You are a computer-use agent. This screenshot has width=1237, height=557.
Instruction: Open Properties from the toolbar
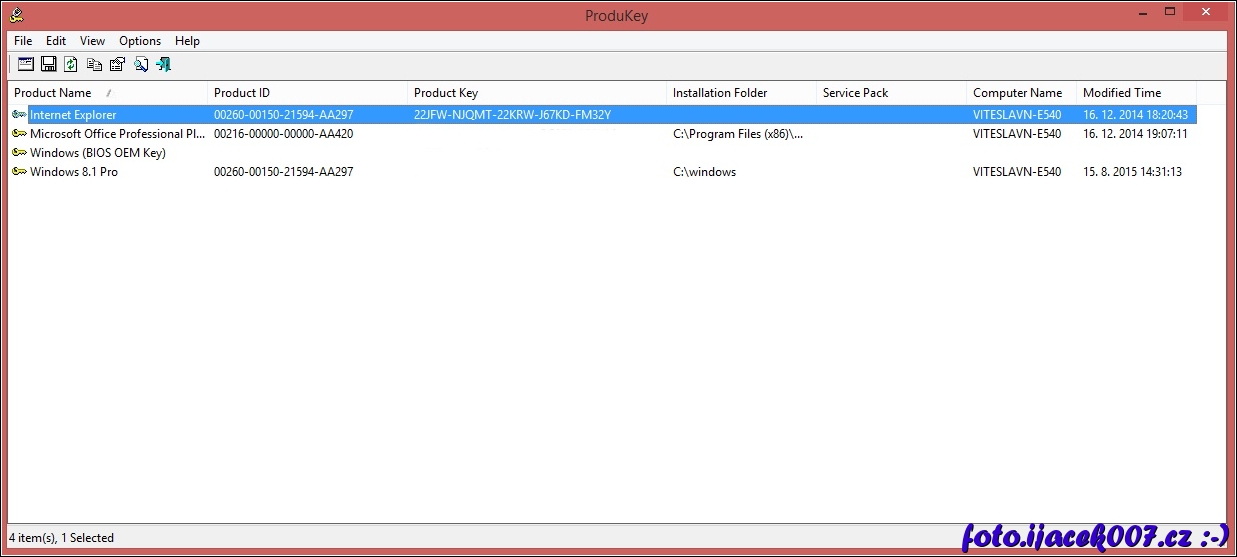[117, 65]
